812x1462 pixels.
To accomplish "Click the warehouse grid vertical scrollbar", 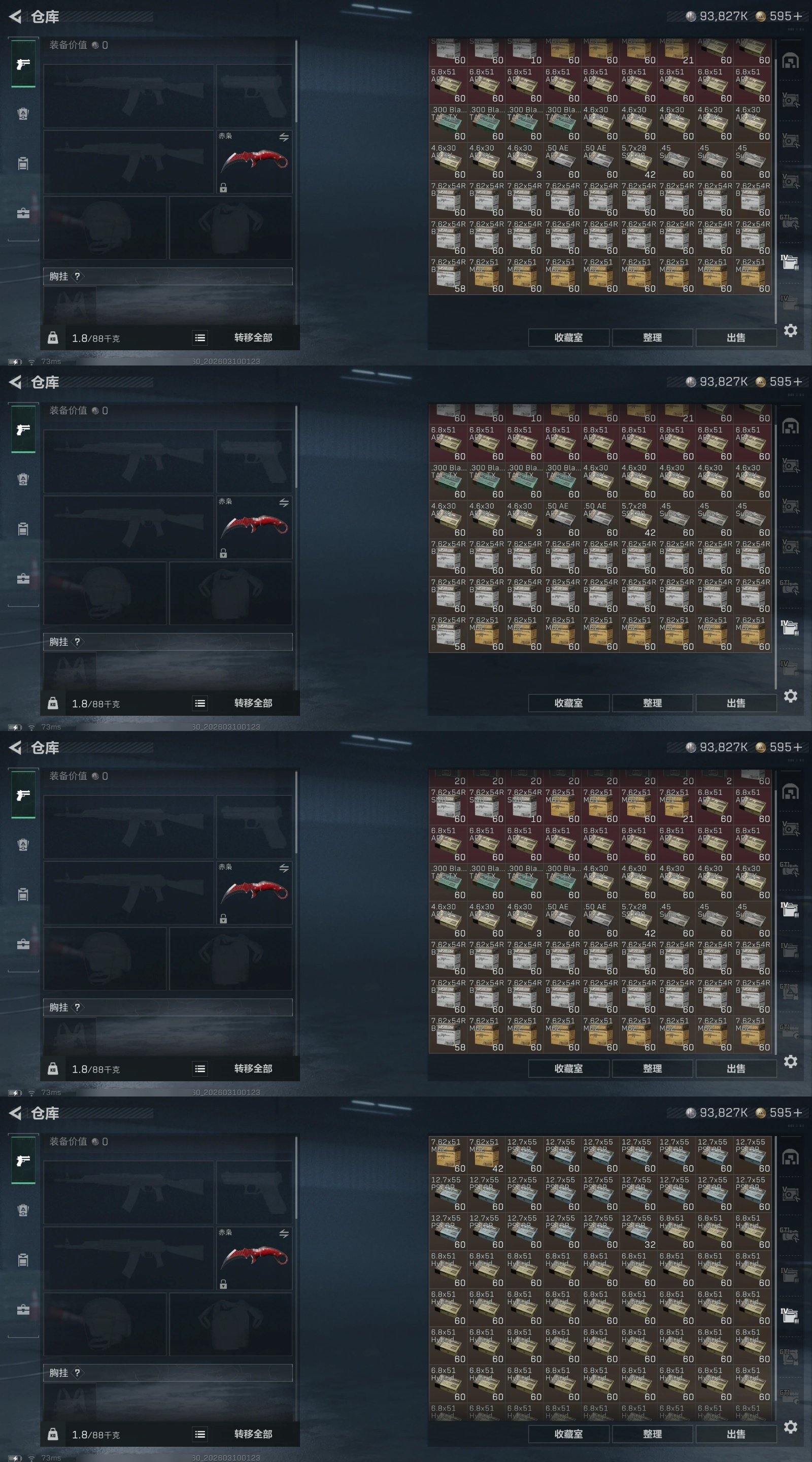I will 775,182.
